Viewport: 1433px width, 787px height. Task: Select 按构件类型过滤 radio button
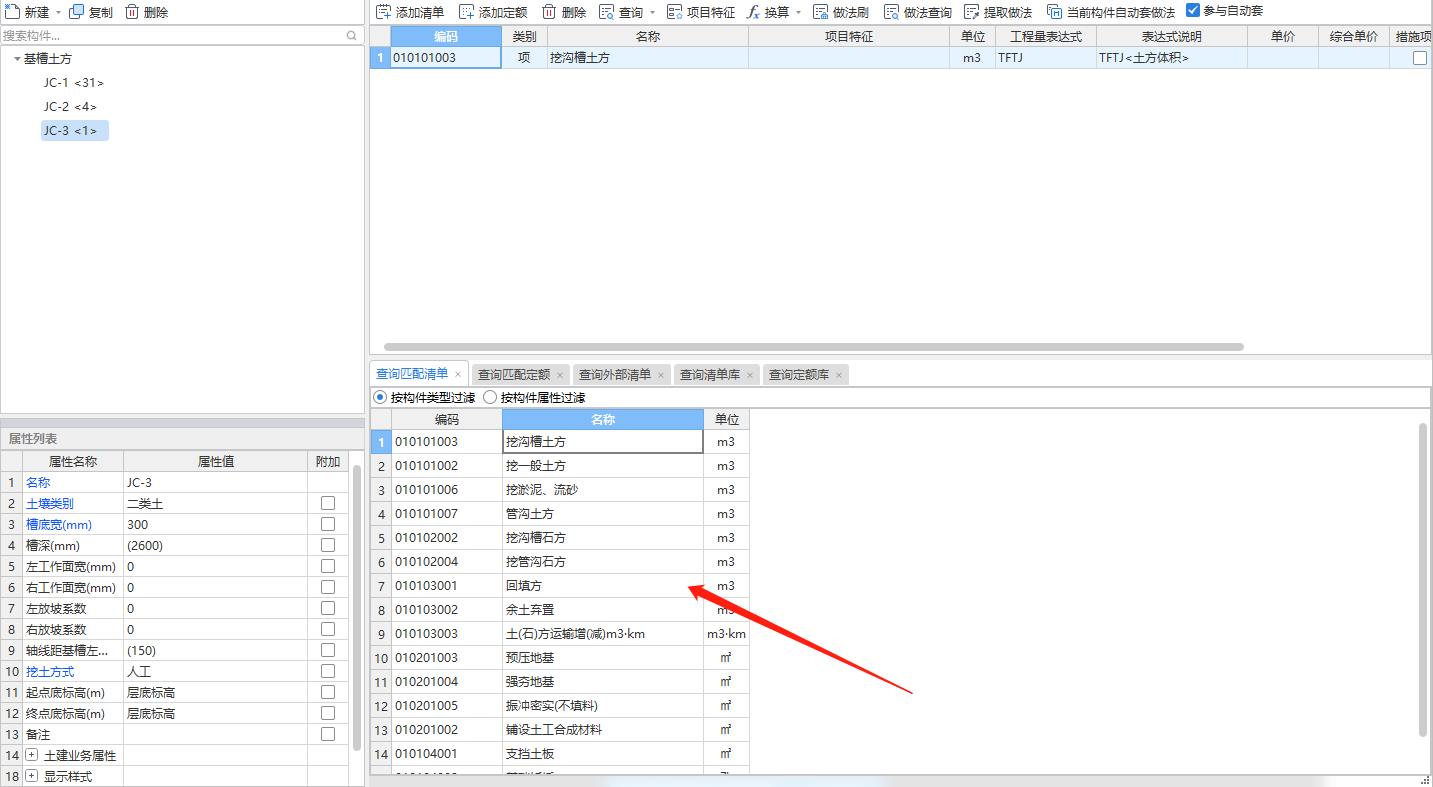tap(380, 397)
